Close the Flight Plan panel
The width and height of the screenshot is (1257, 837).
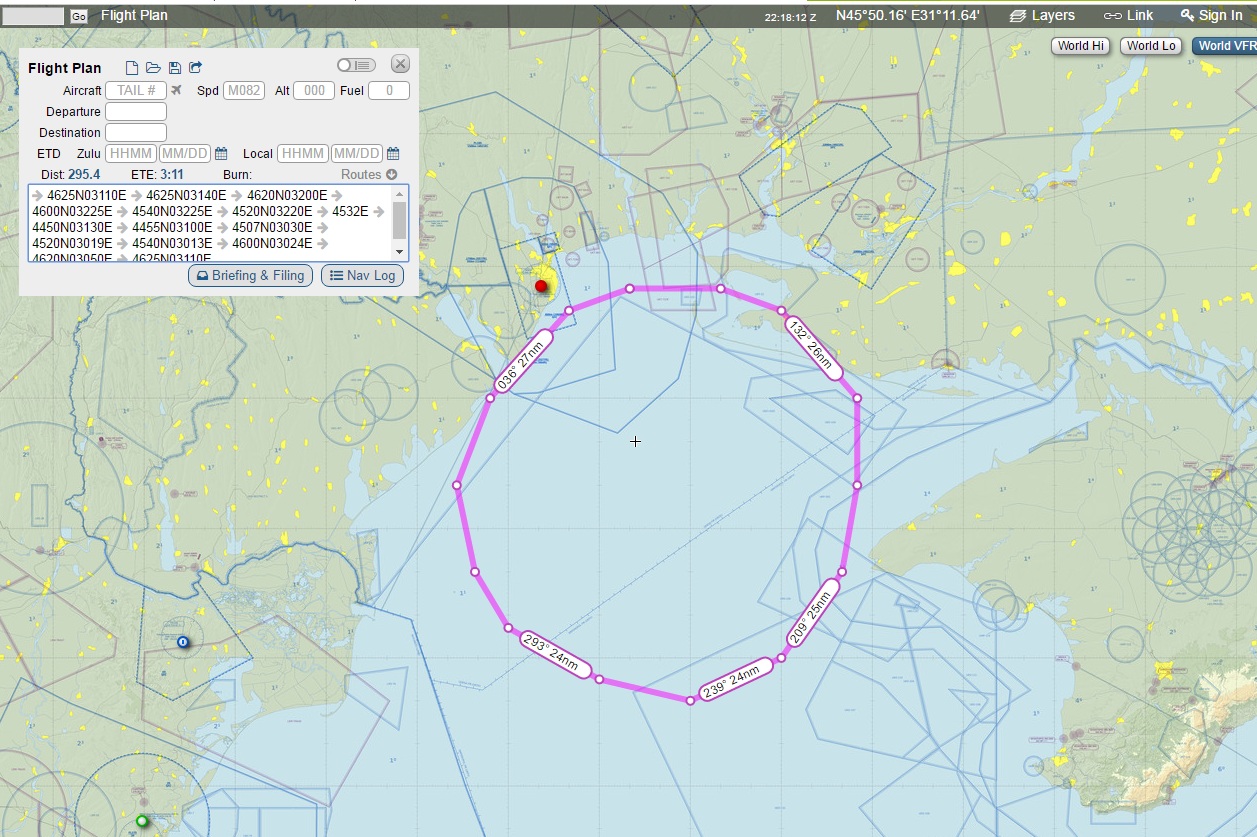[400, 64]
